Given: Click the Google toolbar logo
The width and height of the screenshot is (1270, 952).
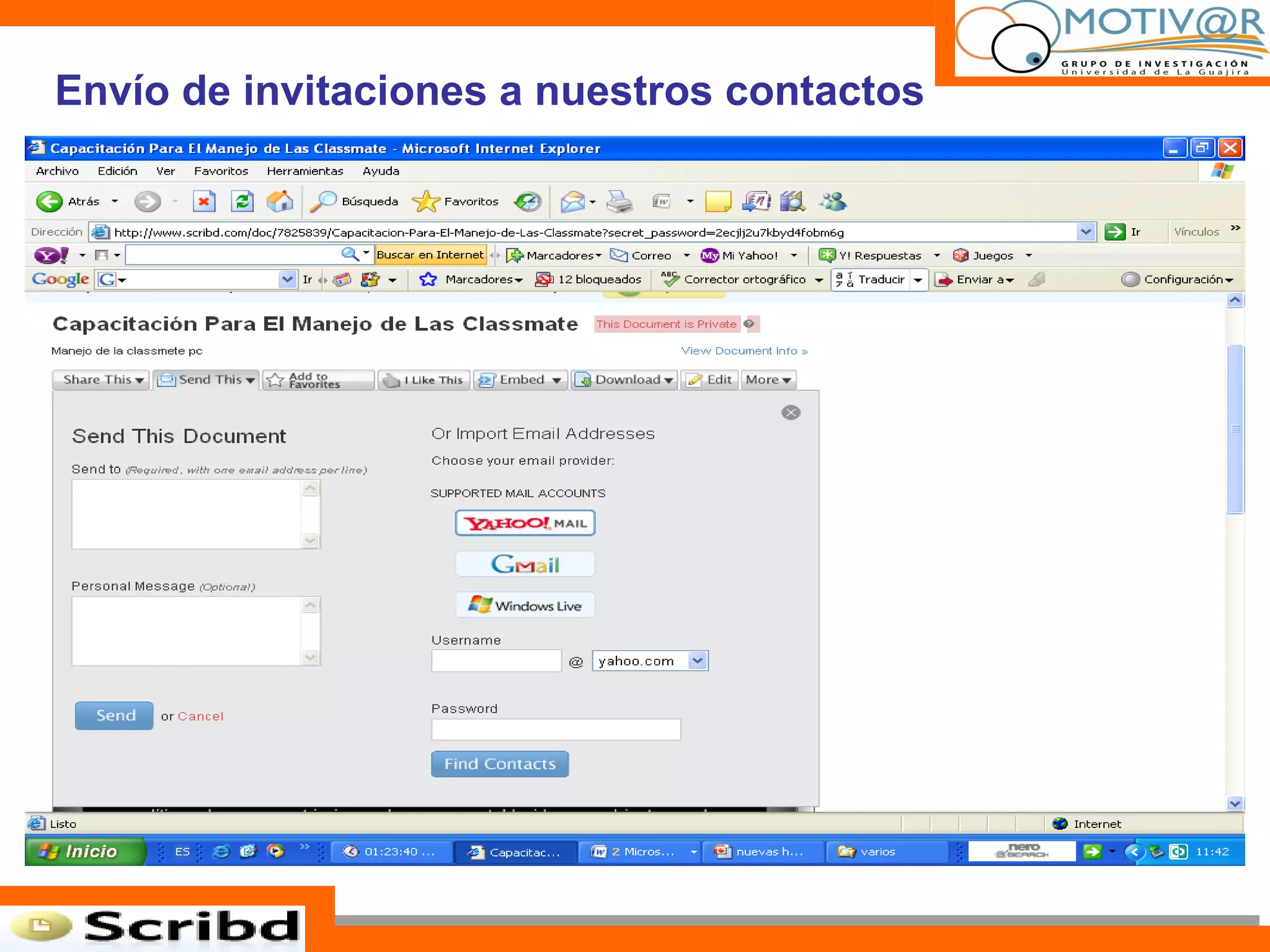Looking at the screenshot, I should (x=60, y=280).
